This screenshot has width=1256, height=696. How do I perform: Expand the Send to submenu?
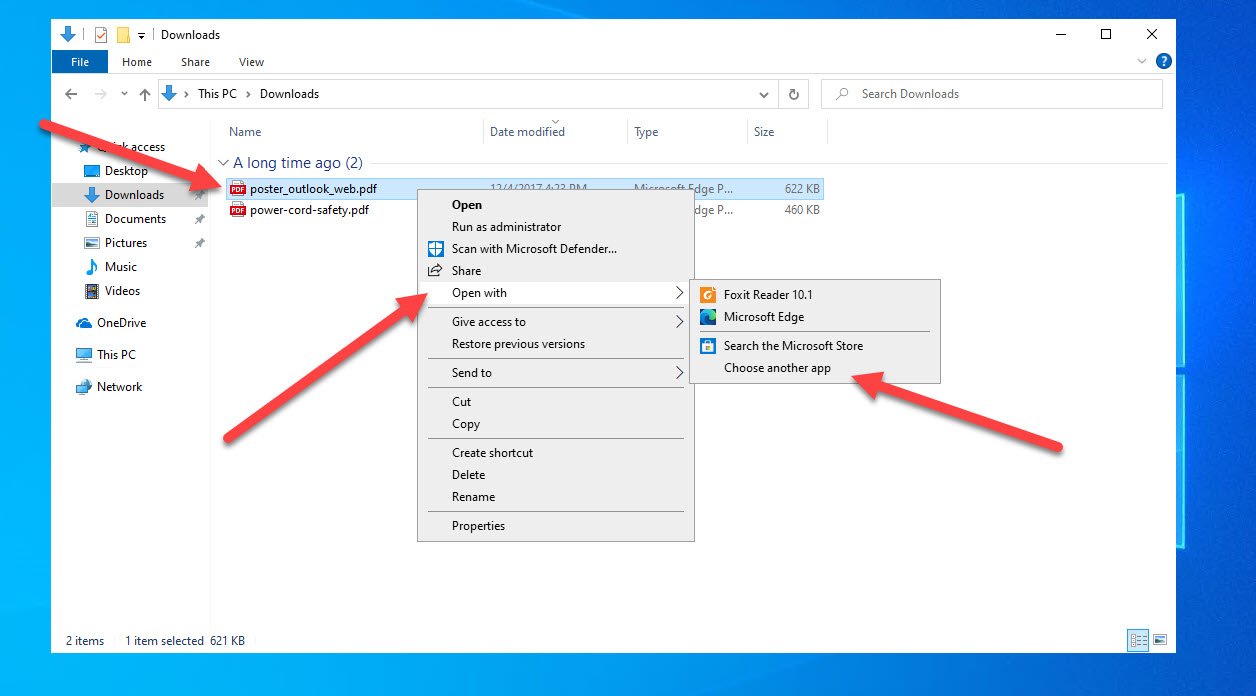pos(680,373)
